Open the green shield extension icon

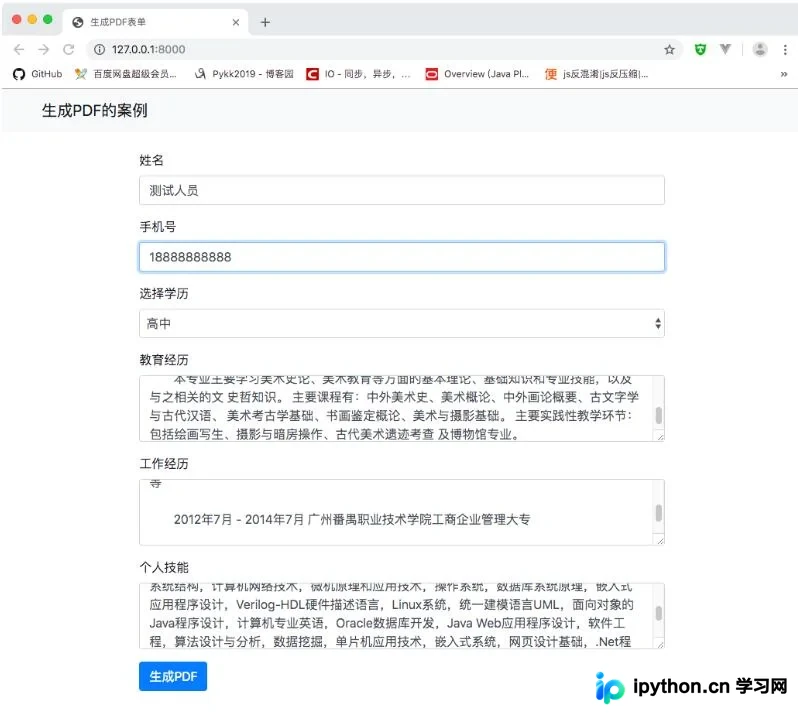click(700, 49)
